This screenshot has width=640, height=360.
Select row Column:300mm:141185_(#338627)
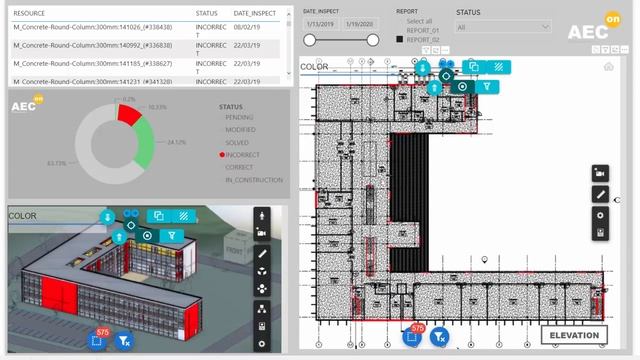point(145,67)
